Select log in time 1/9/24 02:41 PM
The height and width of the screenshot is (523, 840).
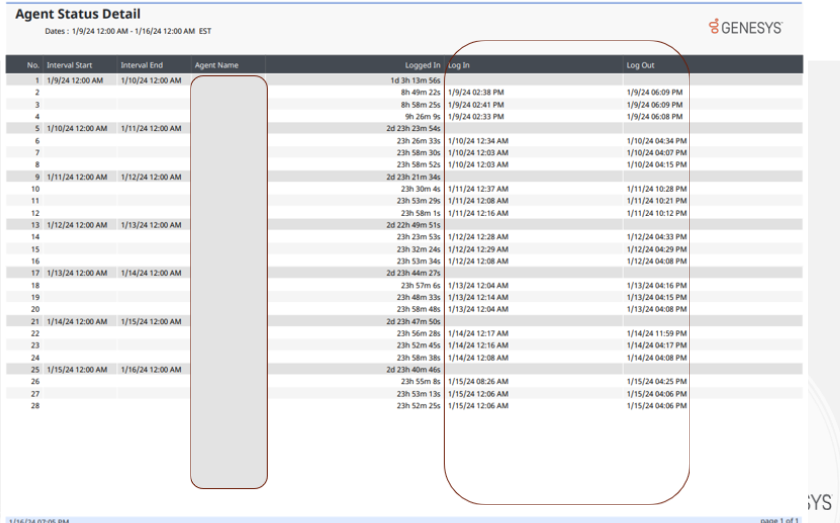click(x=476, y=104)
